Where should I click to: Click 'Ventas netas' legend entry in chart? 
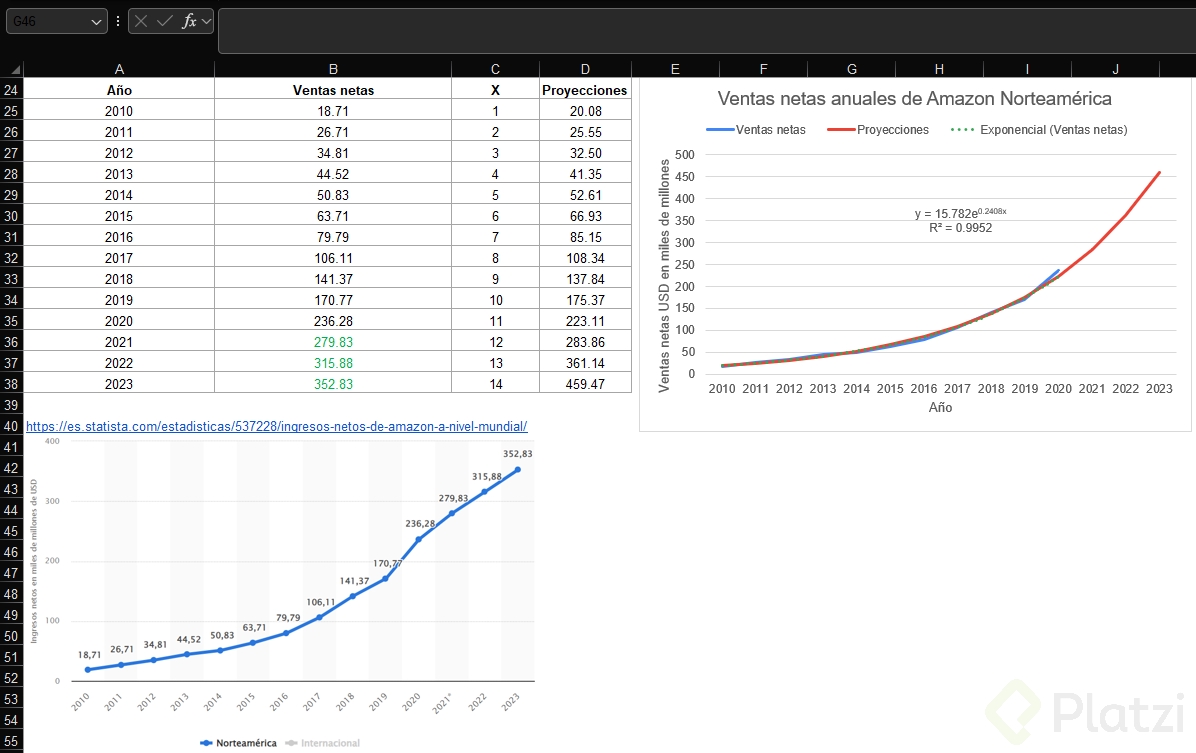756,130
